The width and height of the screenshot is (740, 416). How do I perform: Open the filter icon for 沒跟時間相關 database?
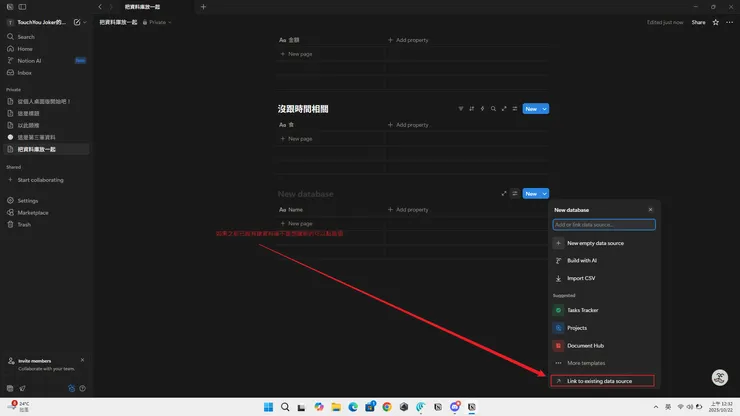click(x=461, y=109)
